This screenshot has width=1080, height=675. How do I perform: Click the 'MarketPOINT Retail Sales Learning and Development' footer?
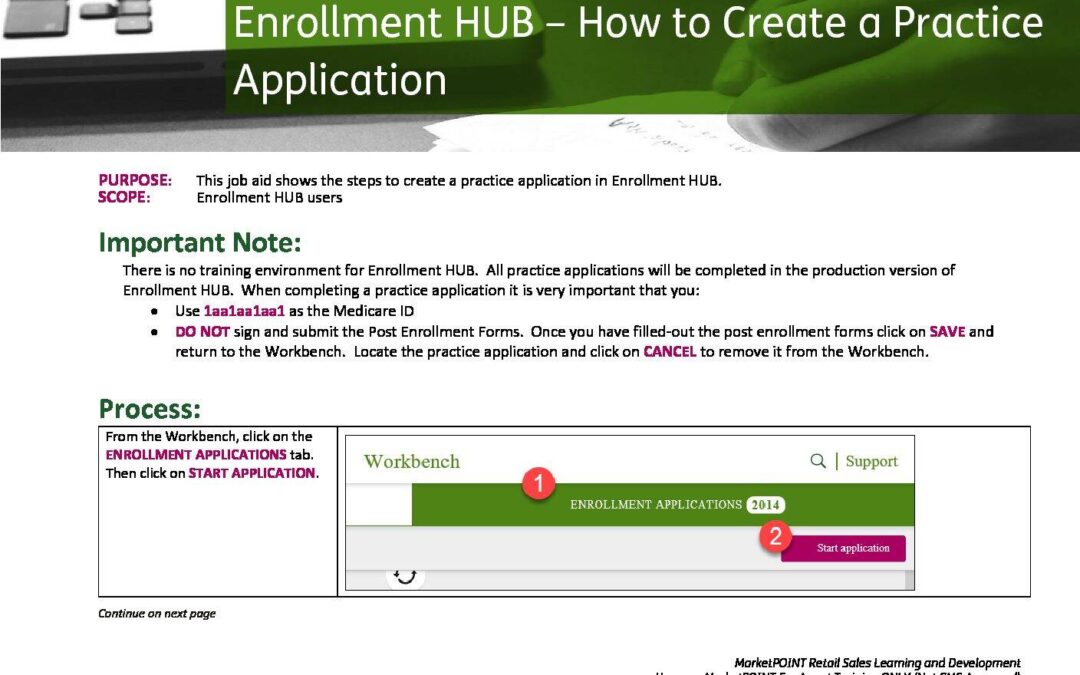[877, 663]
